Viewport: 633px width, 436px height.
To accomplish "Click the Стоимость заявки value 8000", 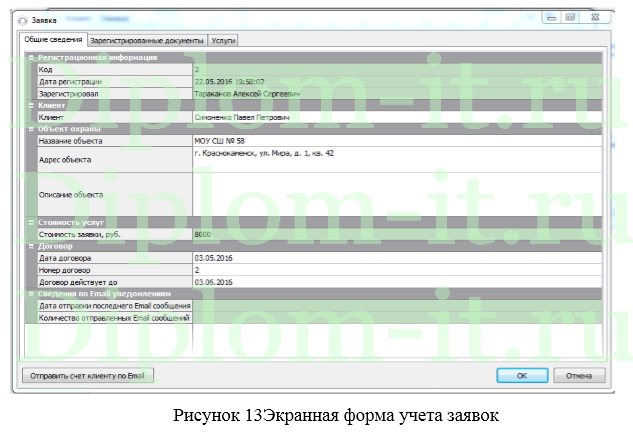I will tap(397, 235).
